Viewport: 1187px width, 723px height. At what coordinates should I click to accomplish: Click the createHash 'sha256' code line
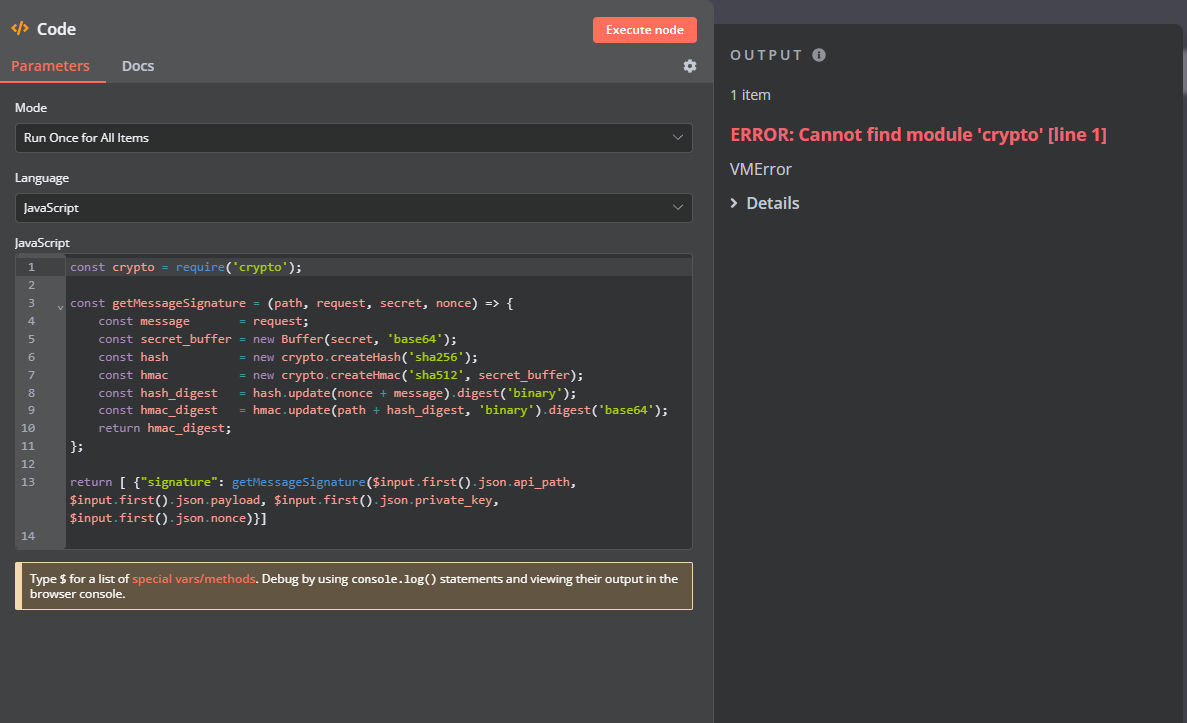(x=288, y=357)
